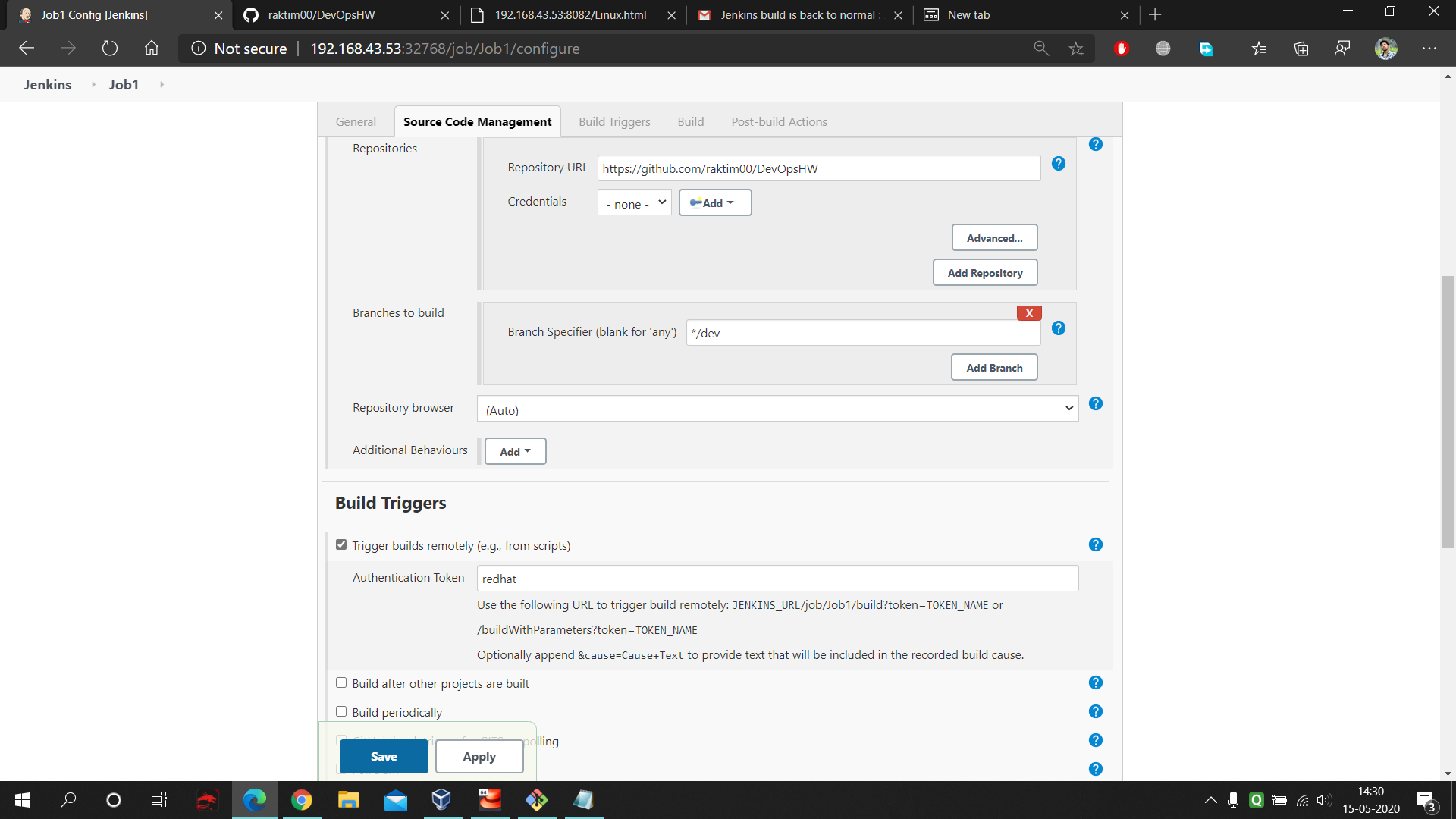Uncheck Trigger builds remotely checkbox
This screenshot has width=1456, height=819.
click(341, 545)
